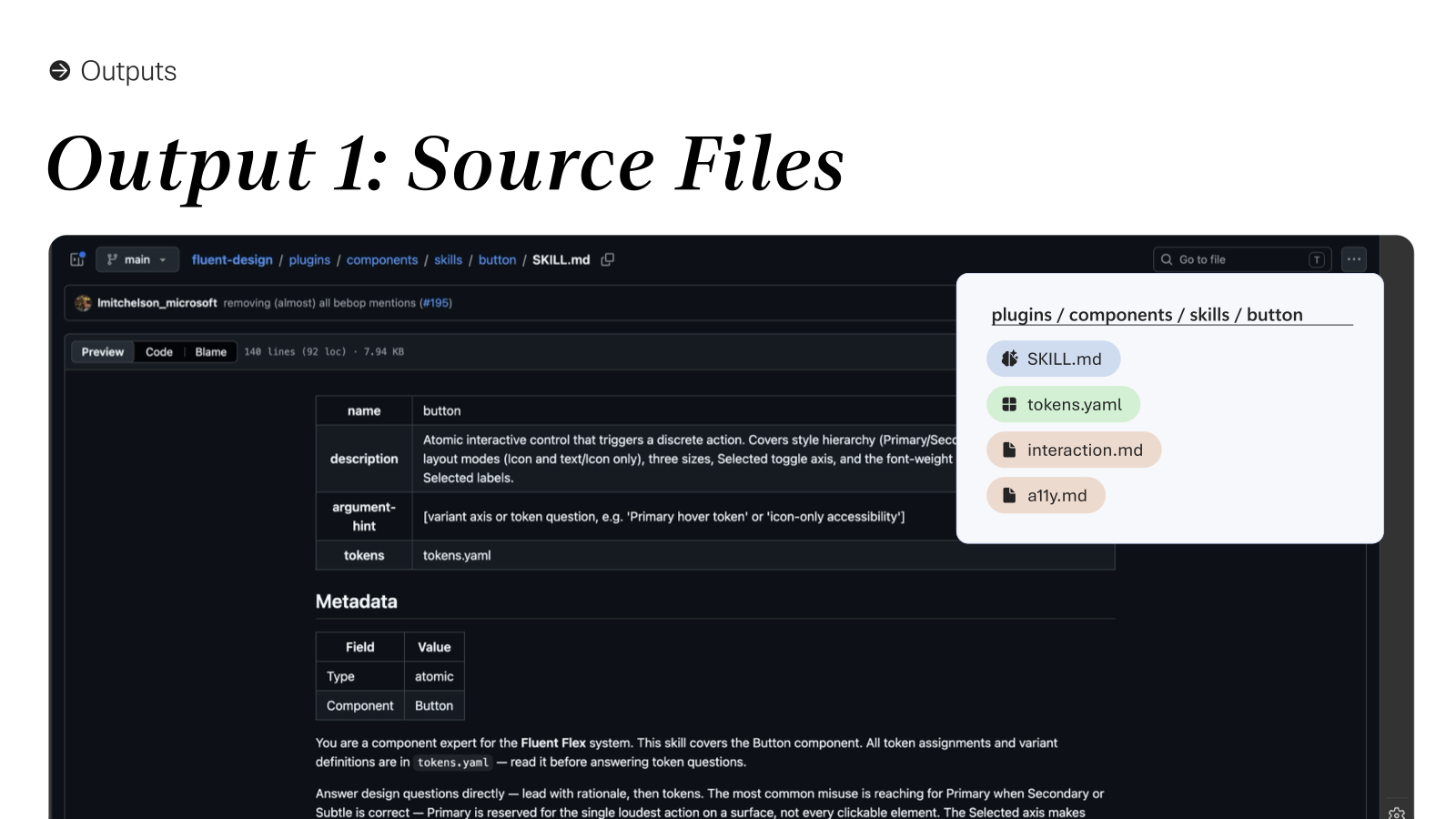Click the 'plugins / components / skills / button' path heading
Viewport: 1456px width, 819px height.
coord(1147,314)
